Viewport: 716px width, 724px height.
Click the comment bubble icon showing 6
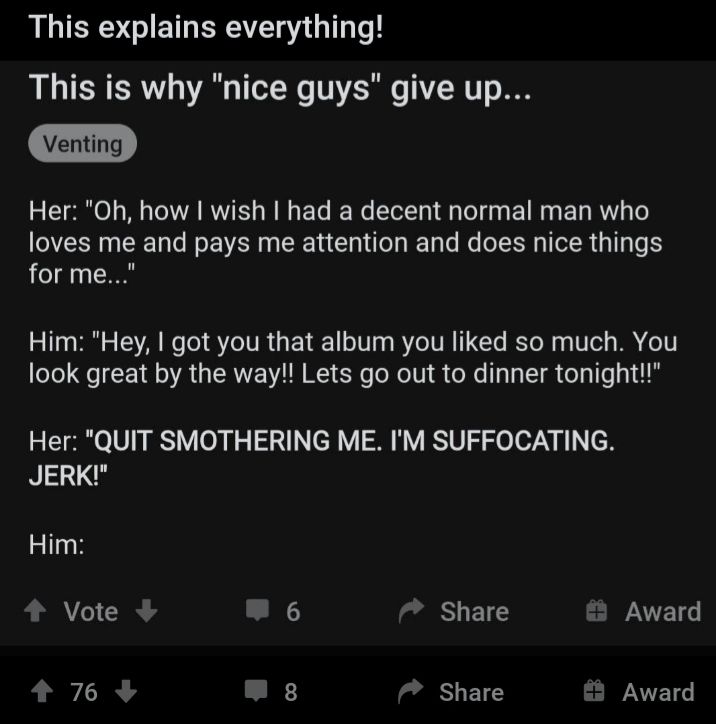(x=258, y=611)
